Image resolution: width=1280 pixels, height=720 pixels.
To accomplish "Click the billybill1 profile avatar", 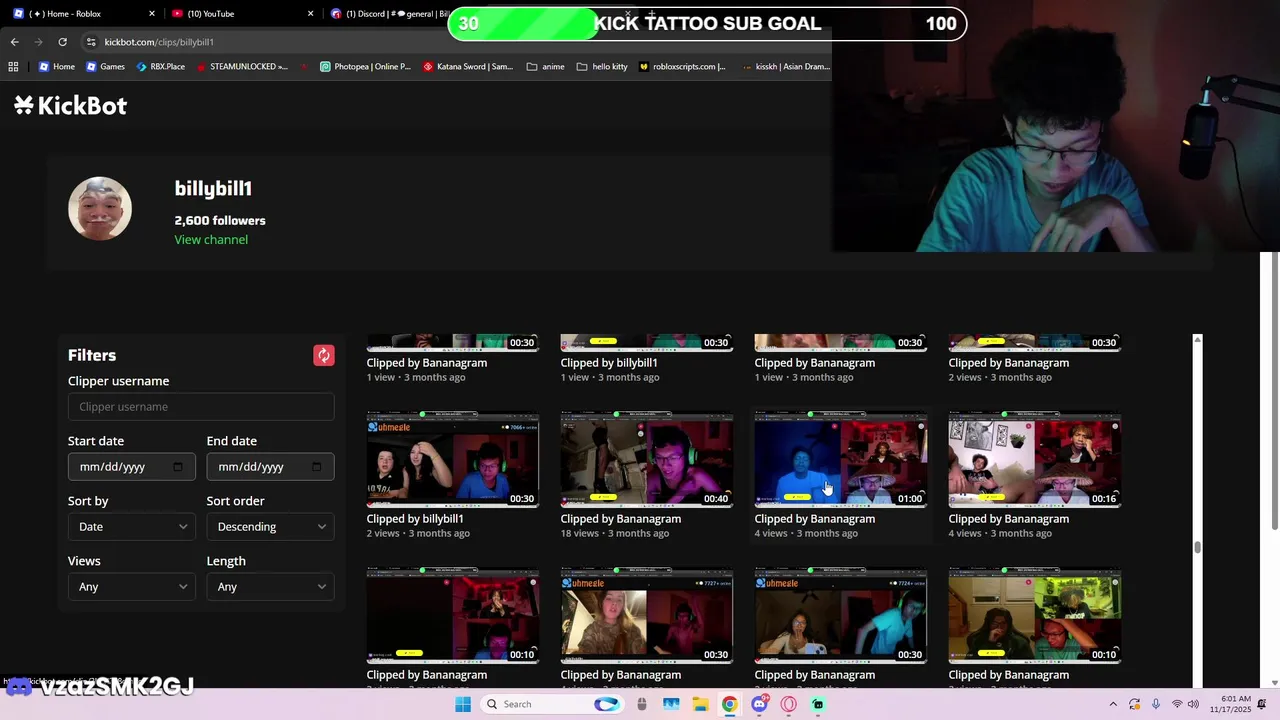I will pos(100,208).
